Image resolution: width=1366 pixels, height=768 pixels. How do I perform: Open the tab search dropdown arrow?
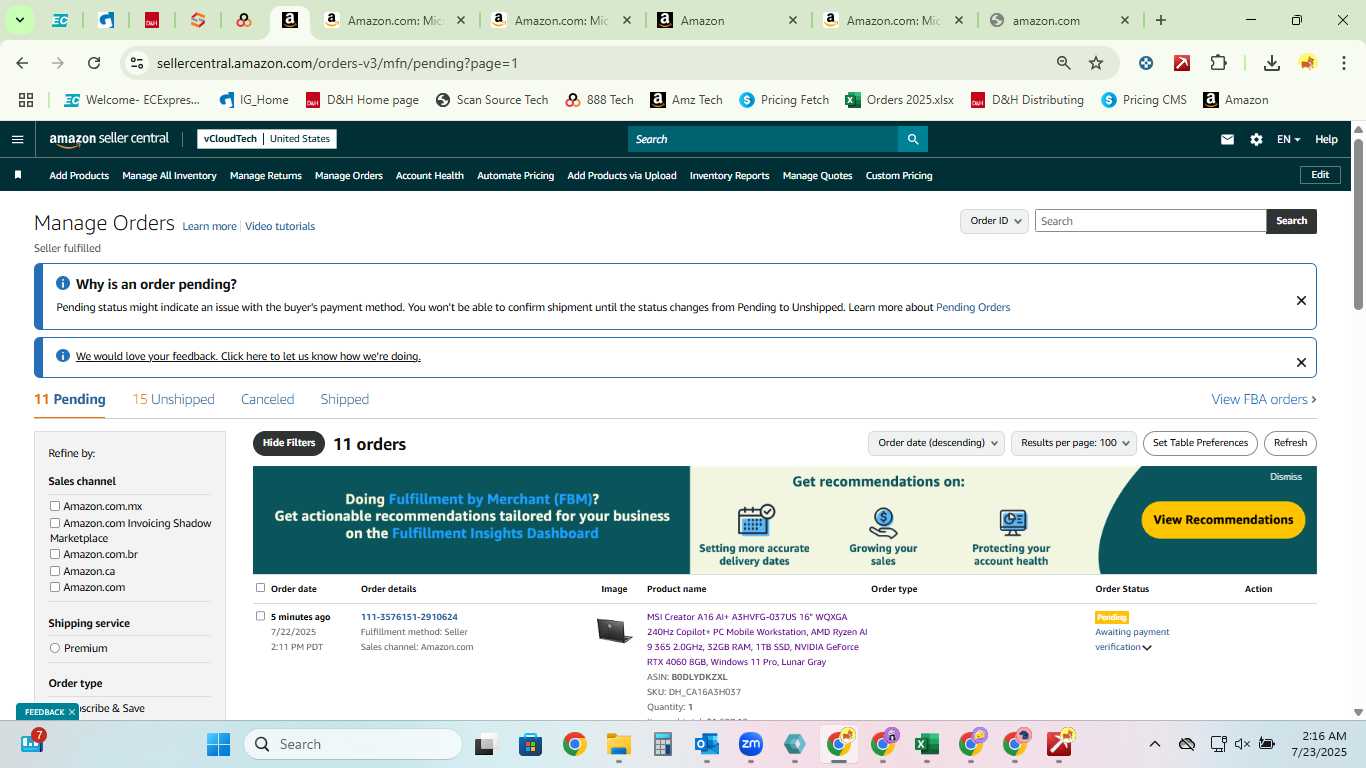click(19, 20)
